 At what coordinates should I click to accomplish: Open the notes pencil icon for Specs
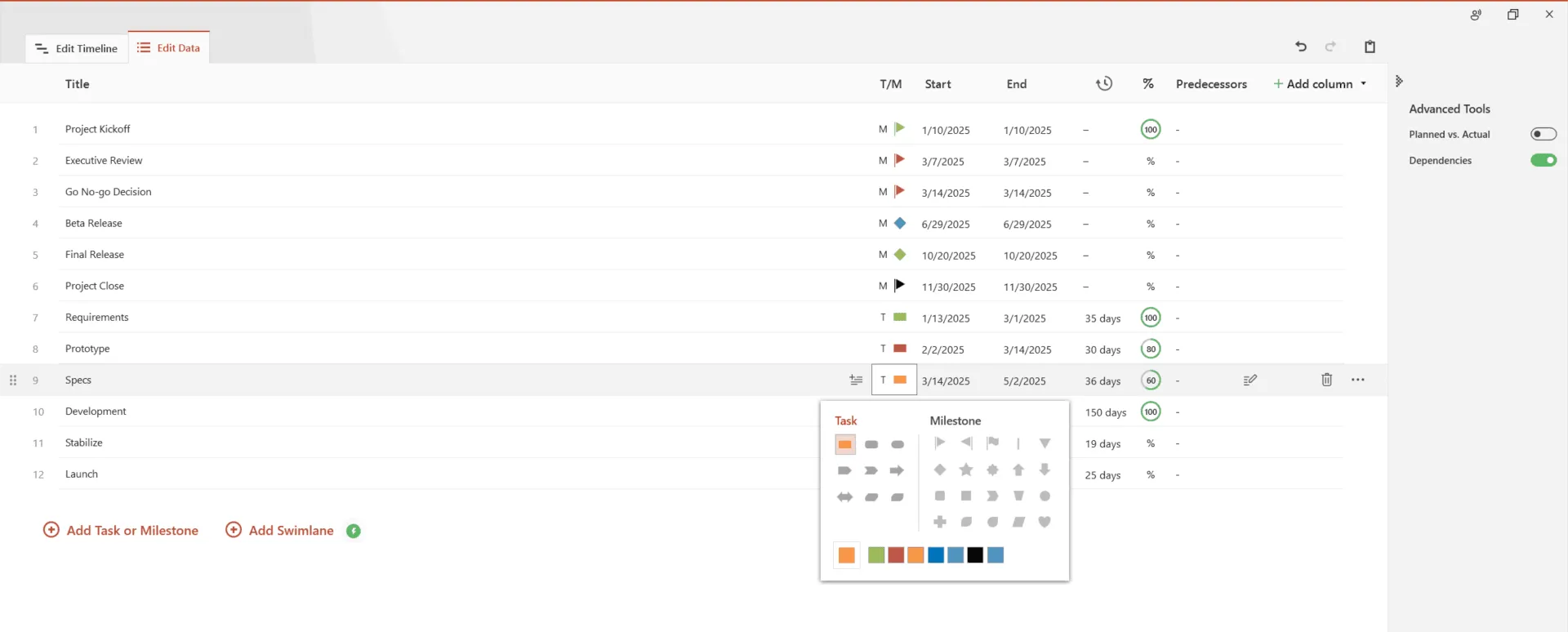tap(1249, 380)
